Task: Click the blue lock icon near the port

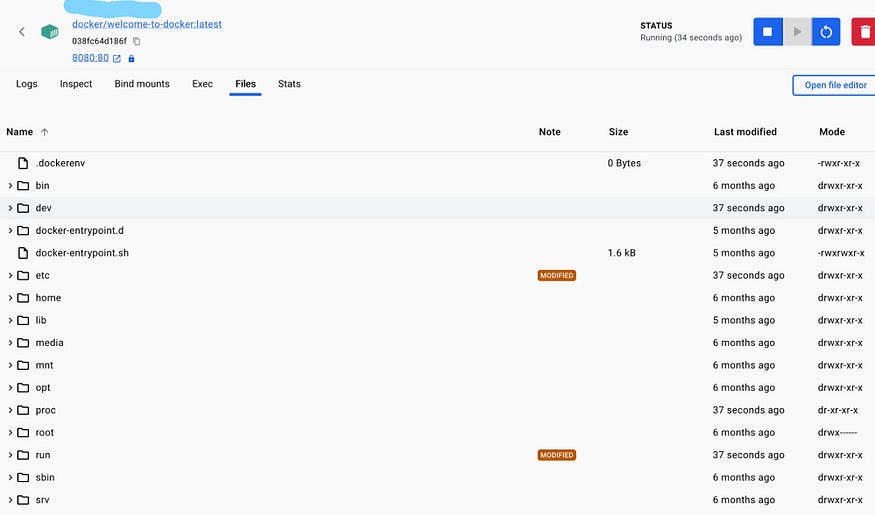Action: 132,59
